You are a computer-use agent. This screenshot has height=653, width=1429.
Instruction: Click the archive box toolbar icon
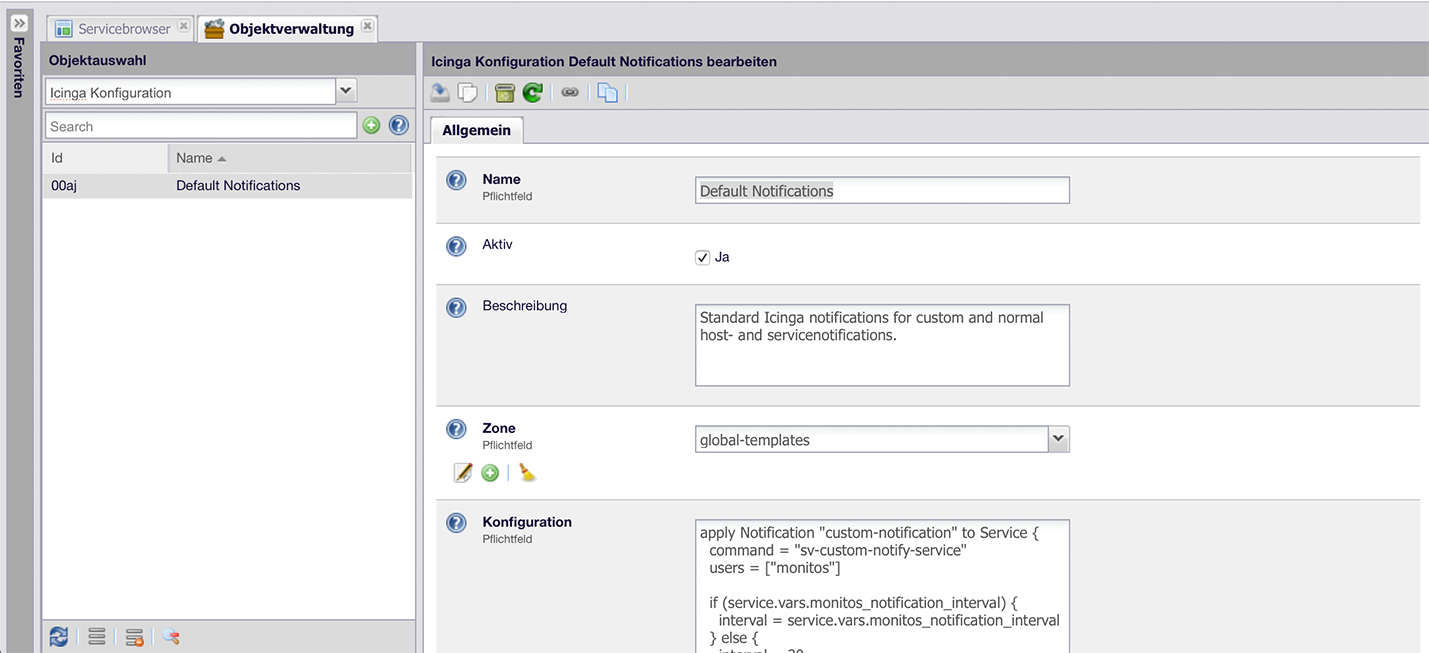click(x=505, y=93)
